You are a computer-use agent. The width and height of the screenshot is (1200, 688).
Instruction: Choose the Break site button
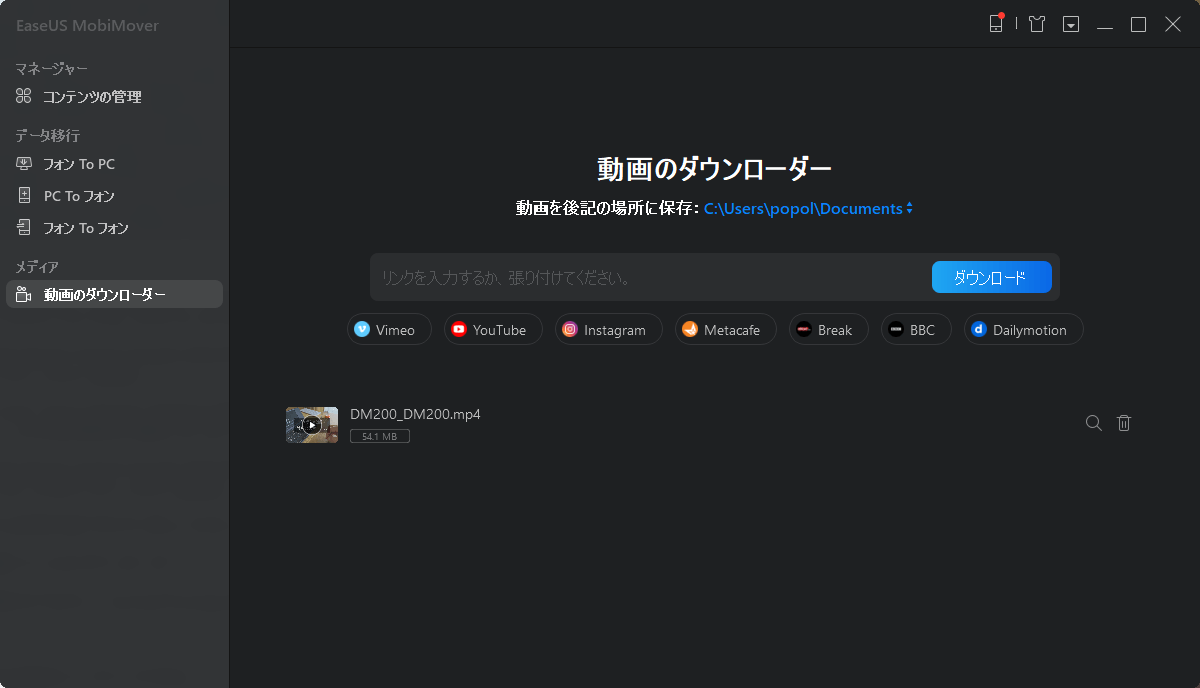tap(828, 329)
